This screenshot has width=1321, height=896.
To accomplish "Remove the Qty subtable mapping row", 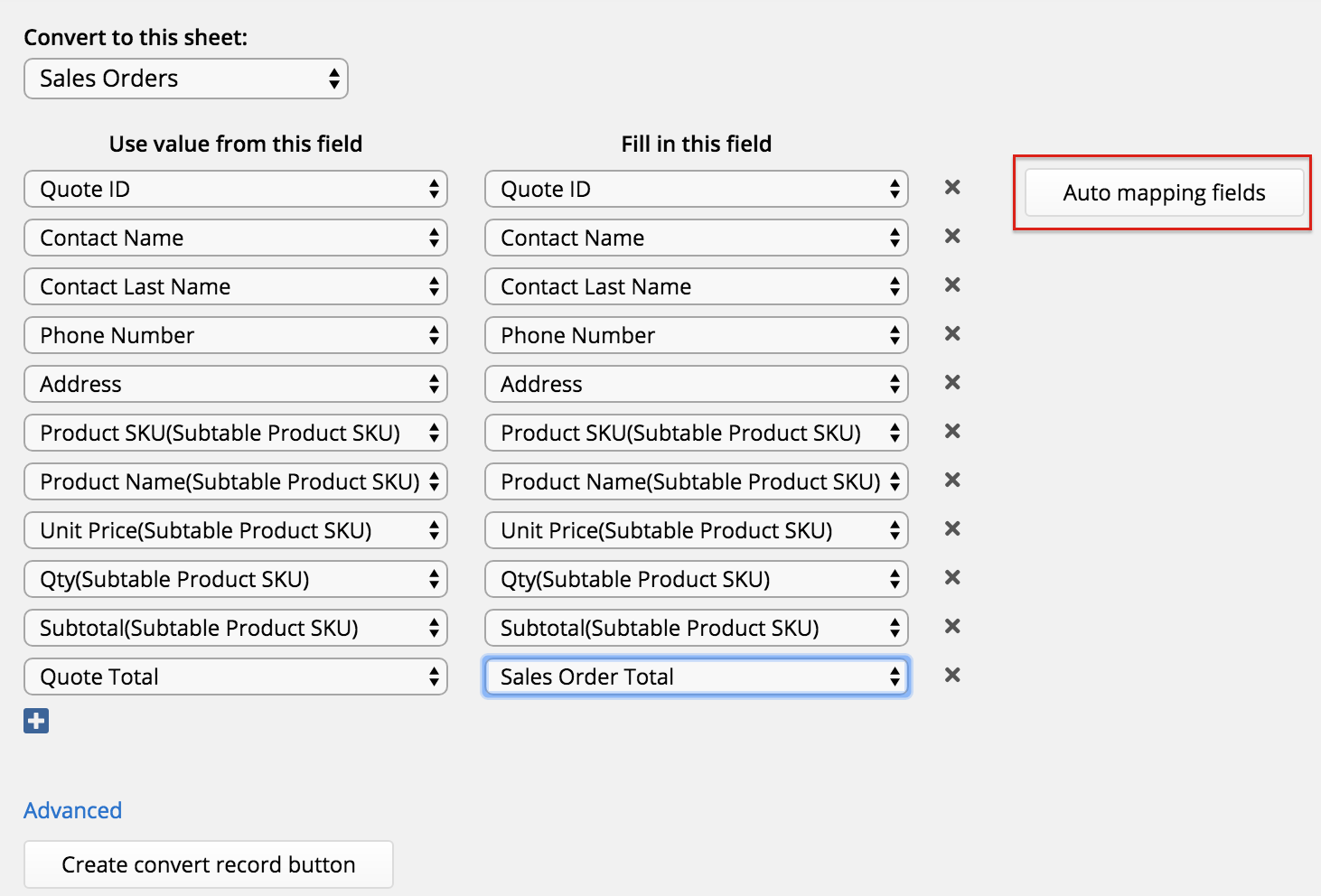I will point(952,578).
